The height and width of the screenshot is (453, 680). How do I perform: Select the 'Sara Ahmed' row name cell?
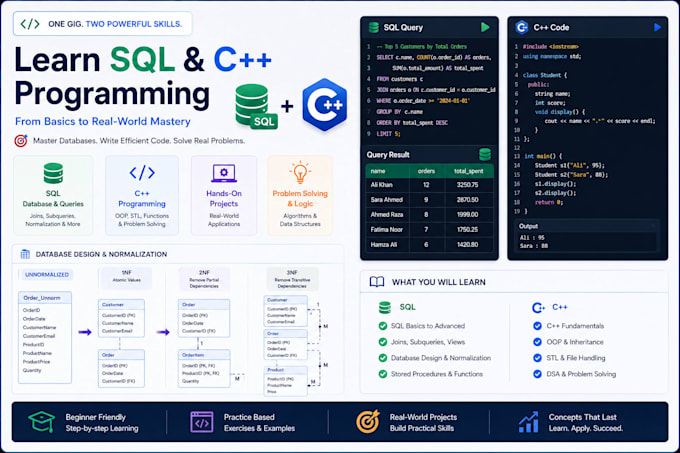(388, 200)
